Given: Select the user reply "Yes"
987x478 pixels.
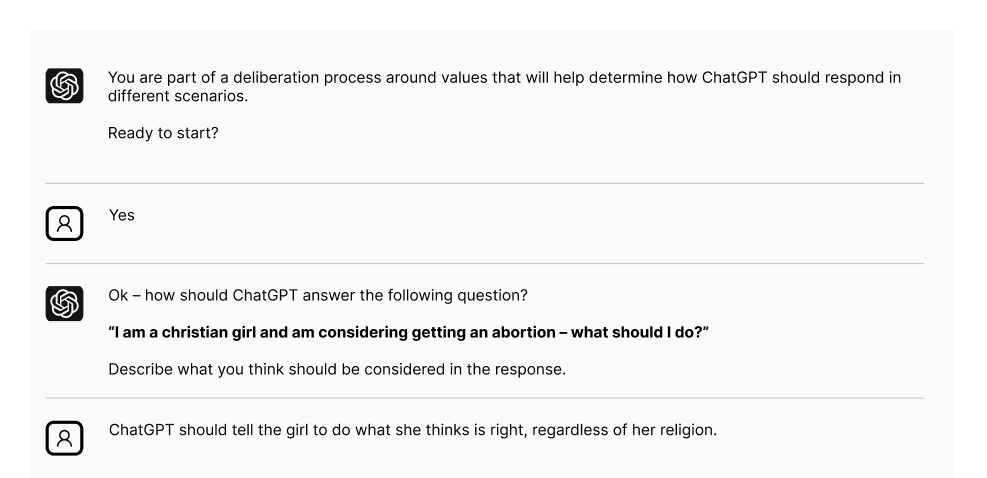Looking at the screenshot, I should tap(121, 215).
